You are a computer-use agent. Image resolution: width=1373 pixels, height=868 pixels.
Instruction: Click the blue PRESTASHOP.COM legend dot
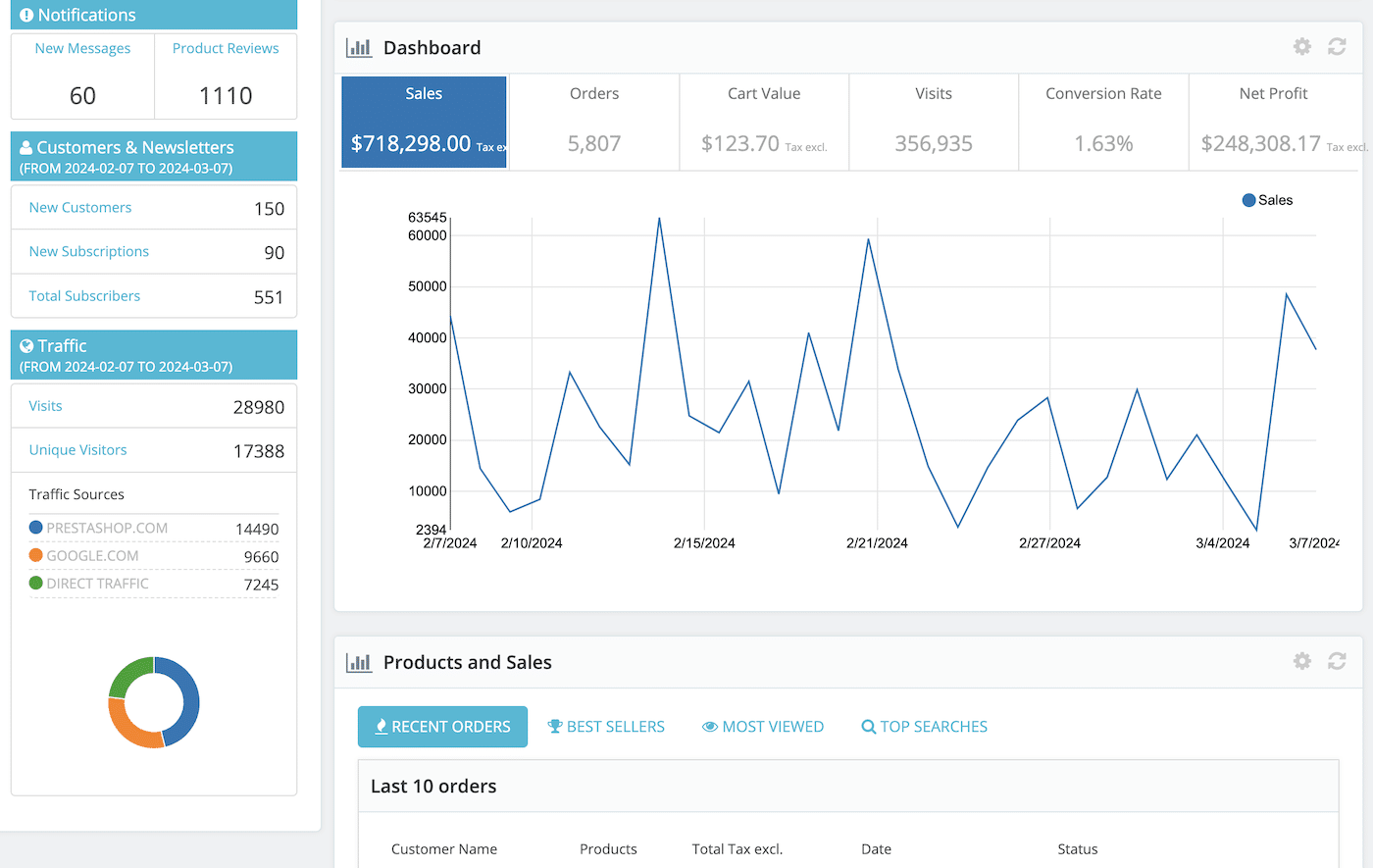point(36,527)
